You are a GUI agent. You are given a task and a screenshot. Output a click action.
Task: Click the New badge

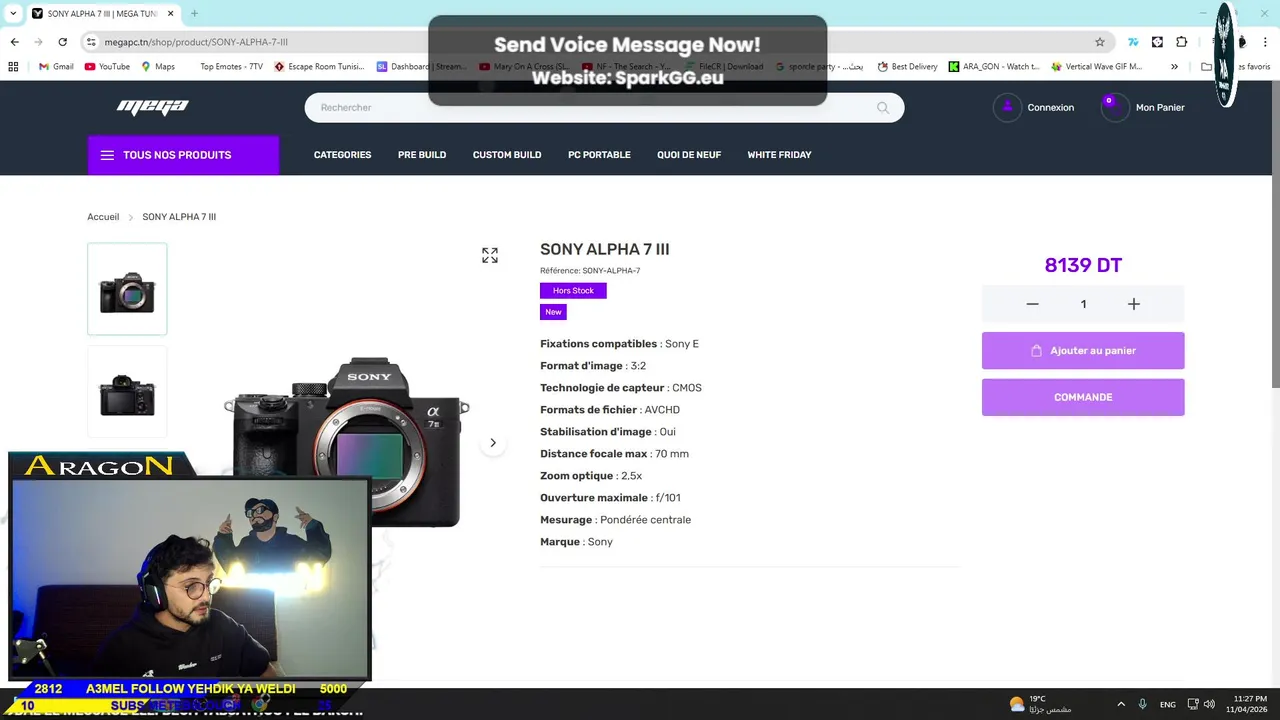553,312
